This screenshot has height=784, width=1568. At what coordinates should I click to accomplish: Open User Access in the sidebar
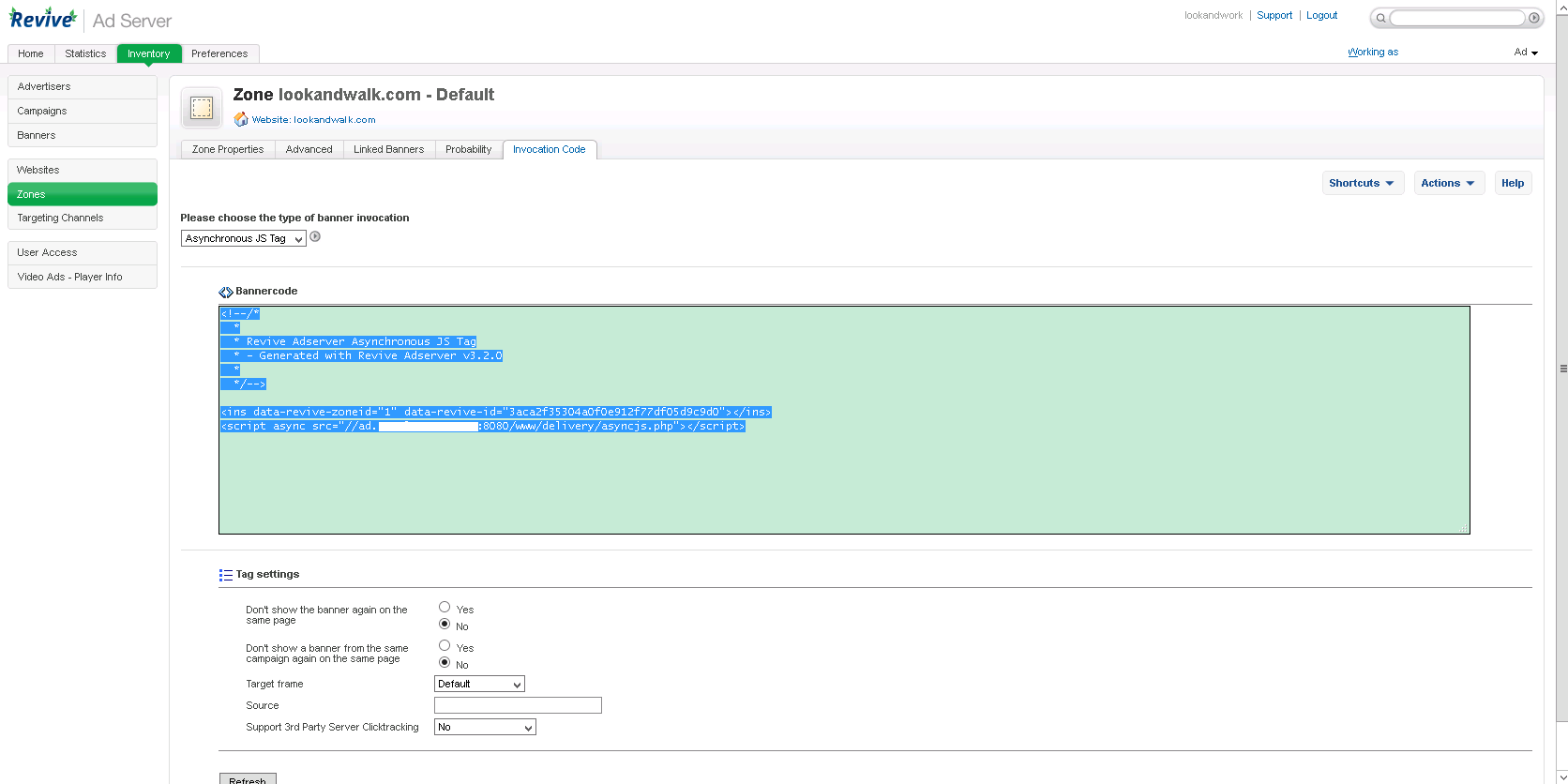pyautogui.click(x=83, y=252)
